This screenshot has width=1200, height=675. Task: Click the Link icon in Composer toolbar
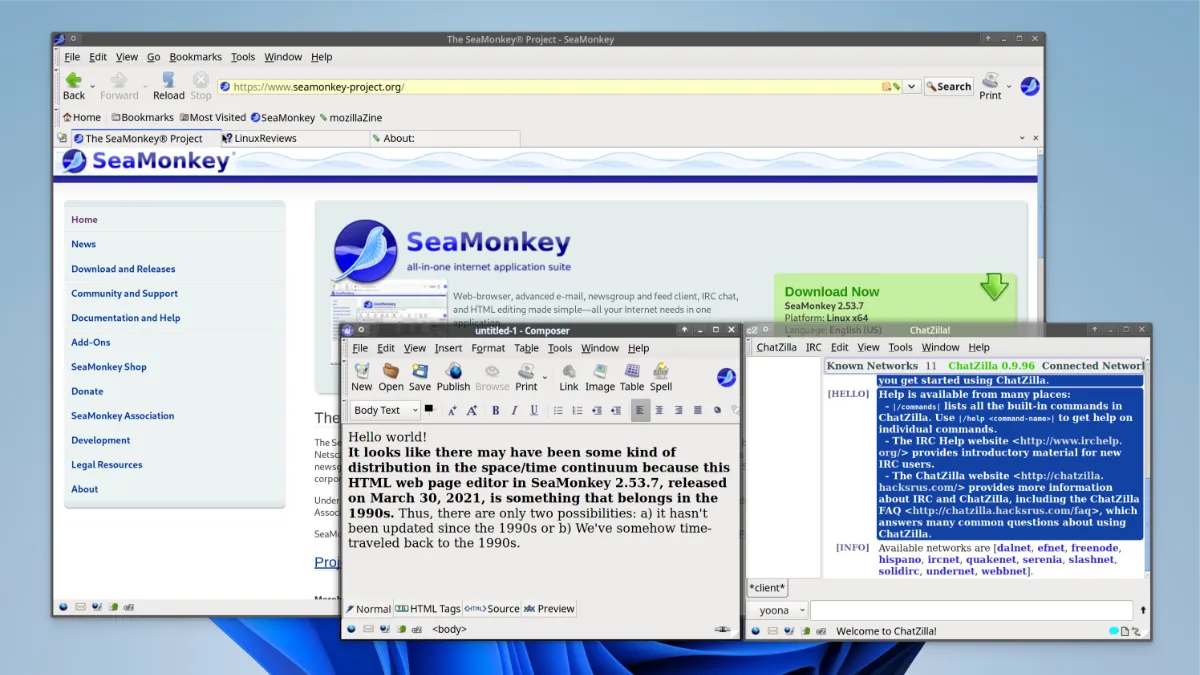(x=569, y=376)
